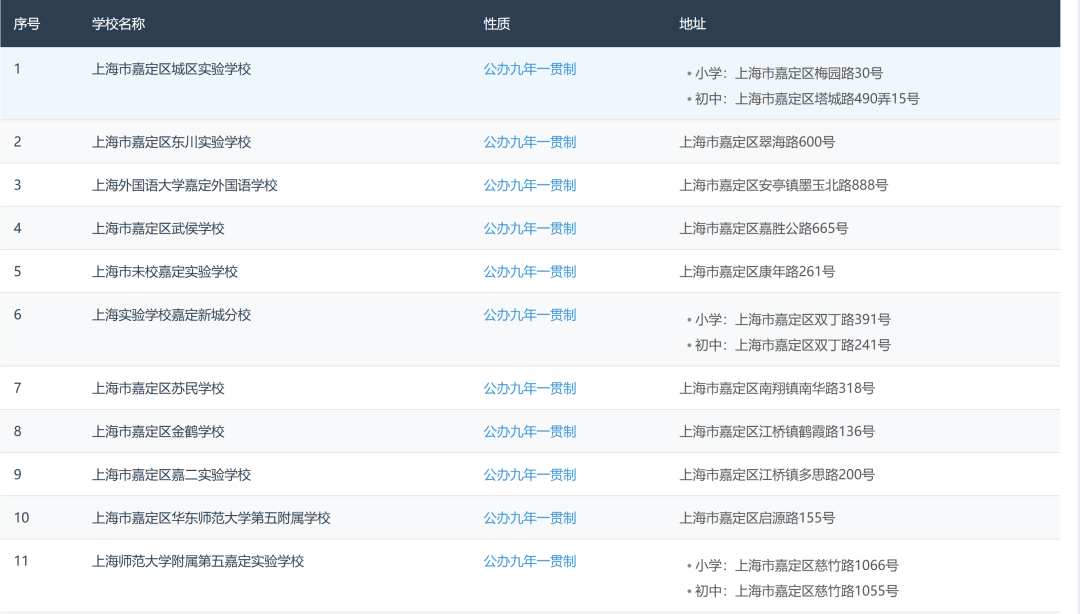Screen dimensions: 1080x614
Task: Click address 康年路261号
Action: click(757, 272)
